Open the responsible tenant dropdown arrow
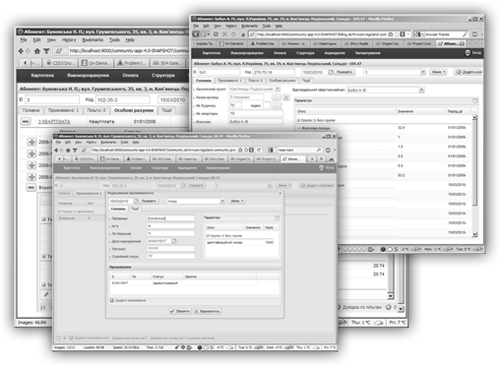 point(421,90)
